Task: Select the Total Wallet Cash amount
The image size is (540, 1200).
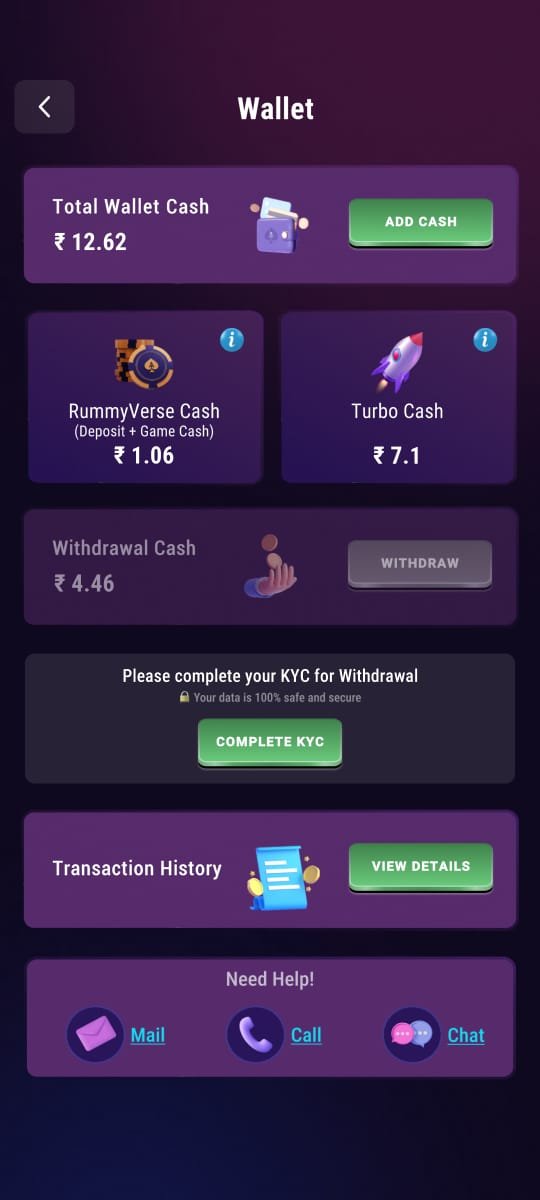Action: tap(90, 241)
